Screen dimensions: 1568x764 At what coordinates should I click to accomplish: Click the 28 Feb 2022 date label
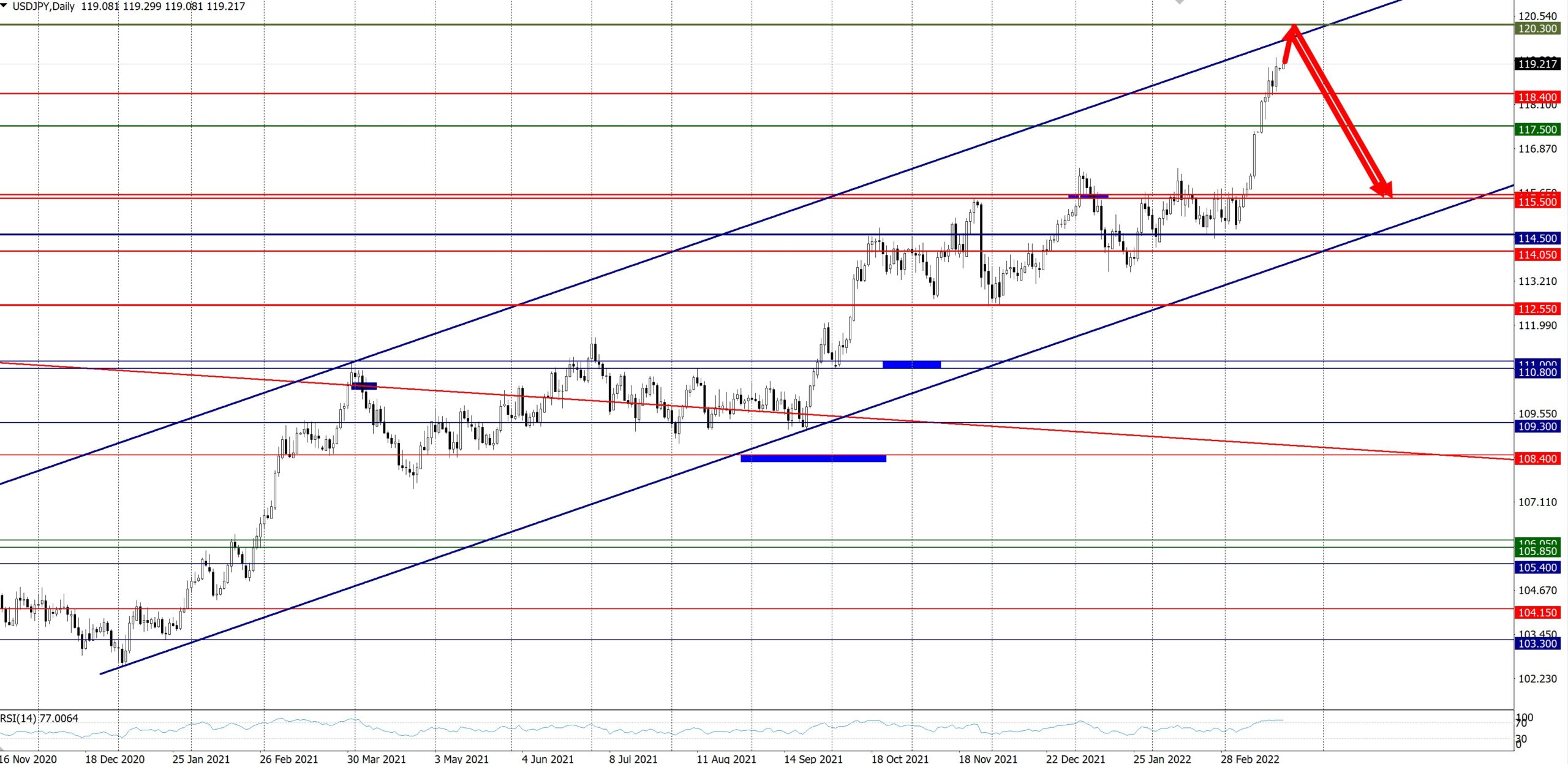click(1249, 758)
